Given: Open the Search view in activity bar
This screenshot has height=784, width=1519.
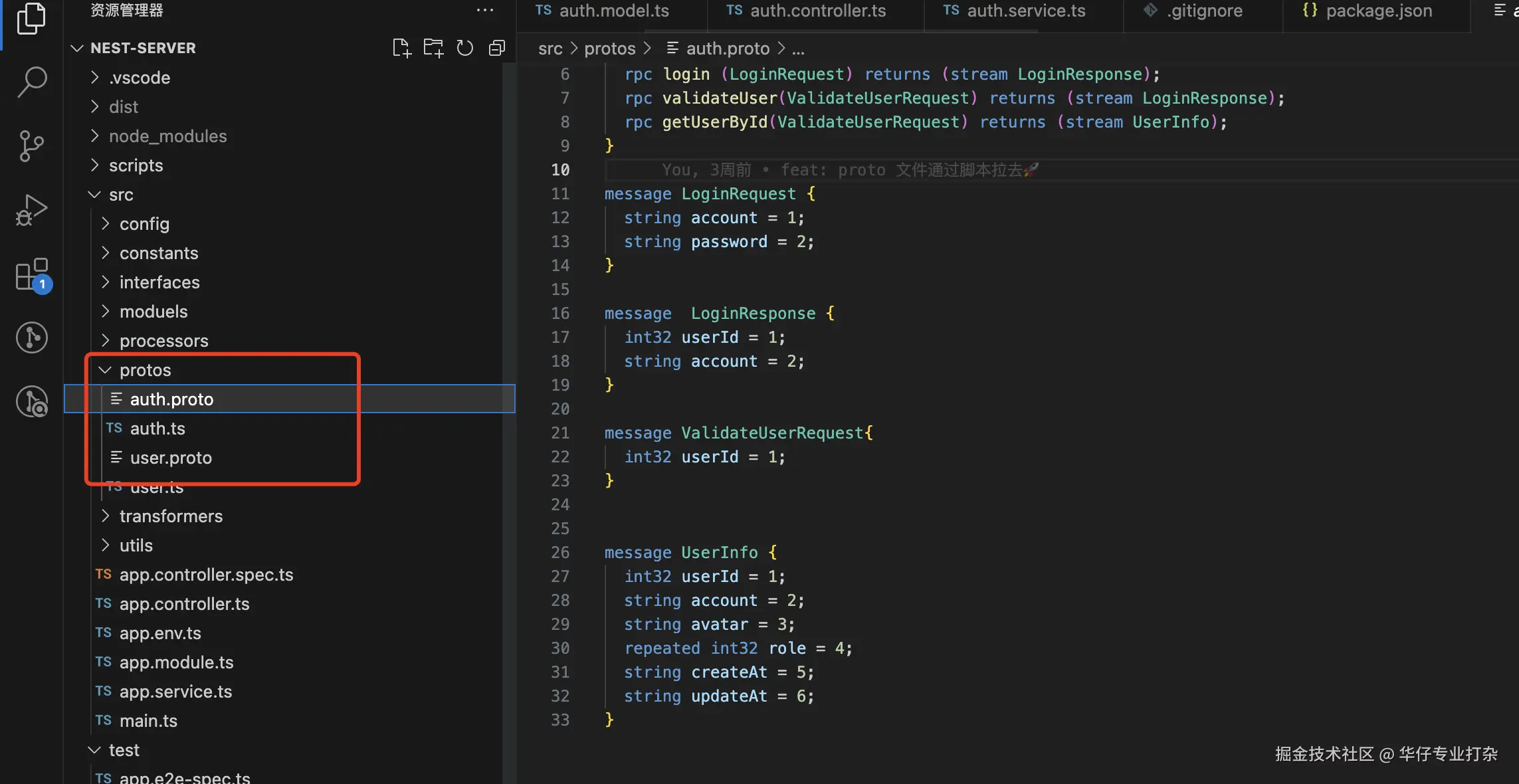Looking at the screenshot, I should [31, 82].
